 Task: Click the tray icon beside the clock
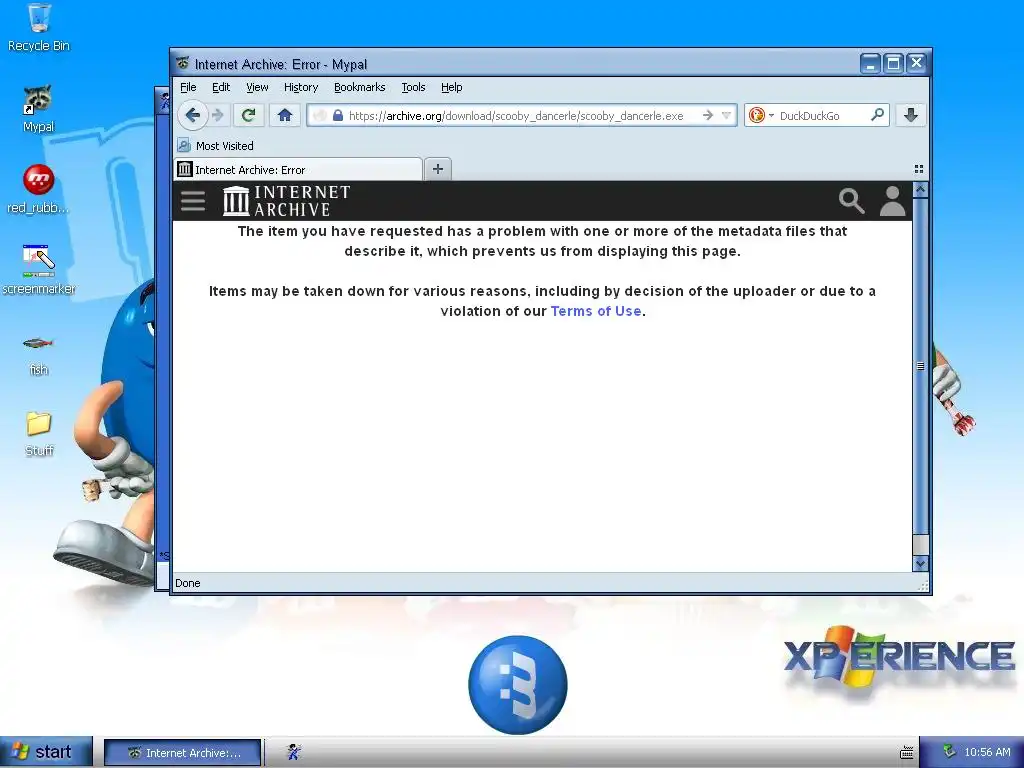(950, 752)
